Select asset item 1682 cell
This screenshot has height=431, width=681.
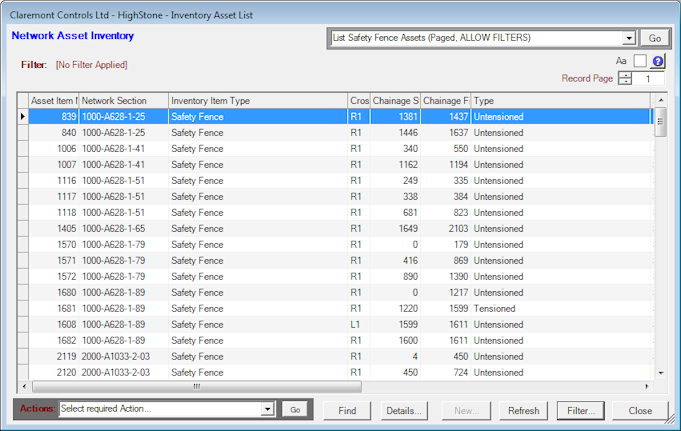click(54, 340)
